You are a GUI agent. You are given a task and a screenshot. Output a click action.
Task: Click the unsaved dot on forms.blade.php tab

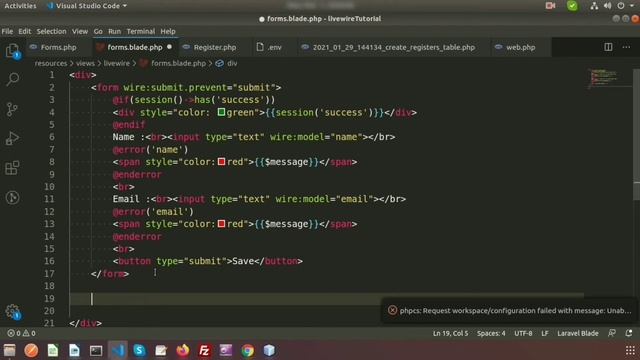click(169, 47)
